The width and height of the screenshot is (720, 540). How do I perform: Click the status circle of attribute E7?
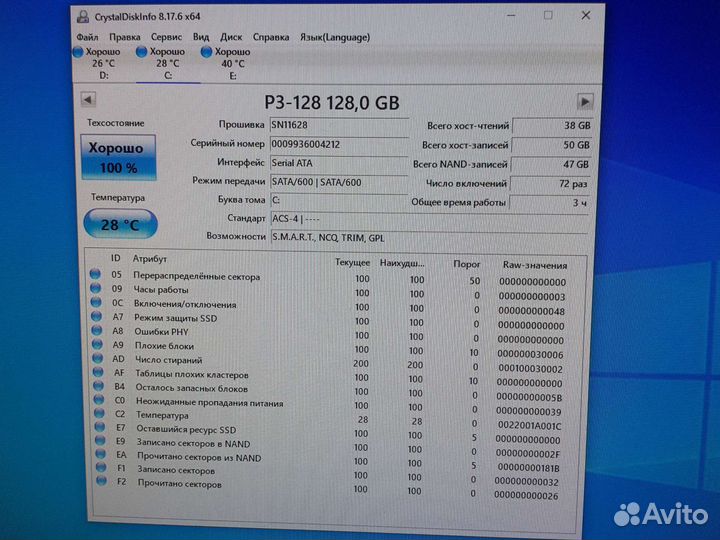(100, 427)
